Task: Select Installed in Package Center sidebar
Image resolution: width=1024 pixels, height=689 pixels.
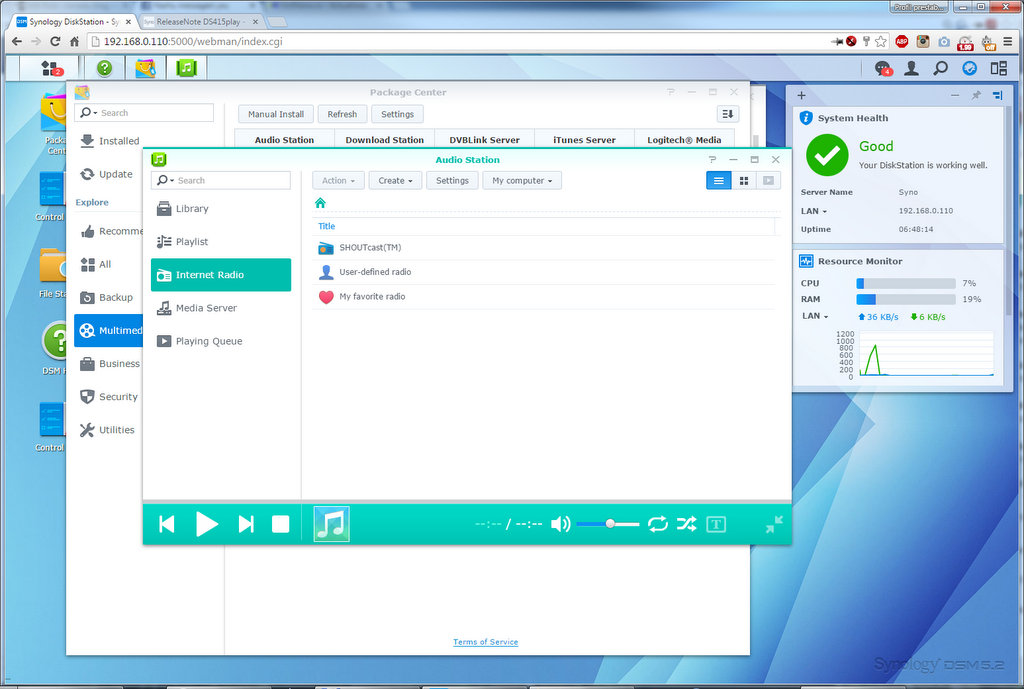Action: [x=110, y=141]
